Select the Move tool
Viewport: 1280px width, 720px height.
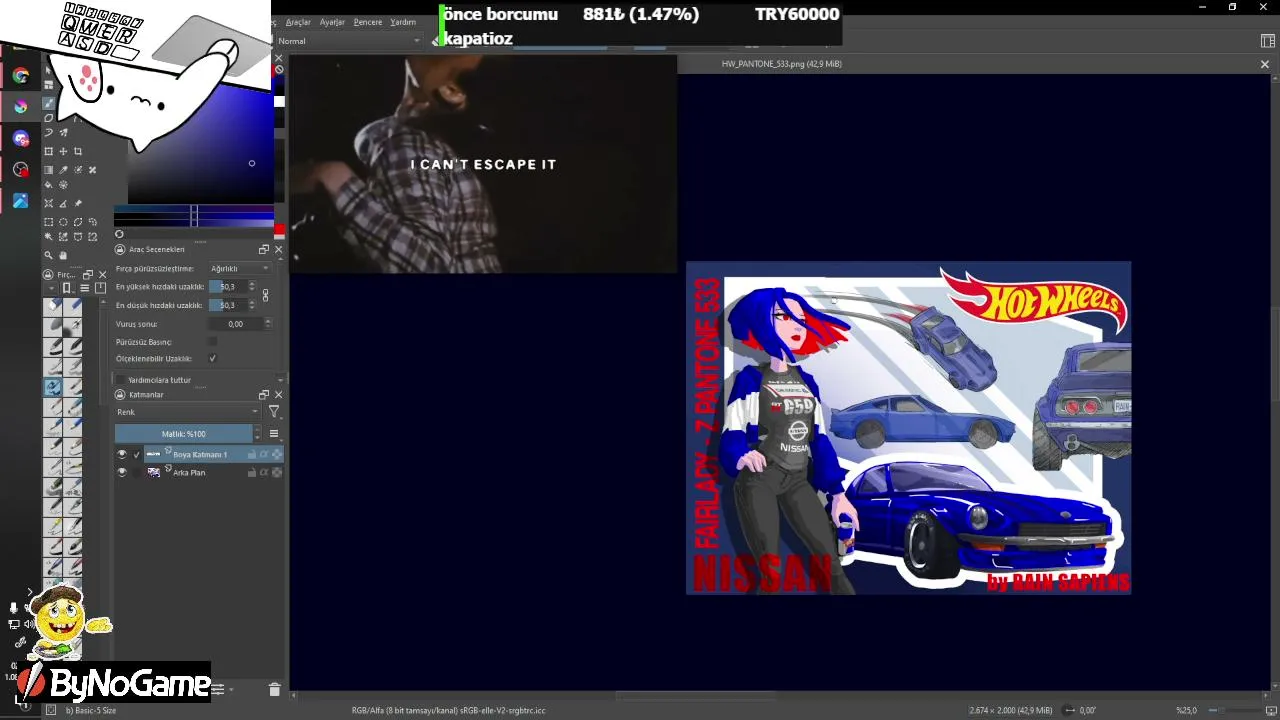63,151
